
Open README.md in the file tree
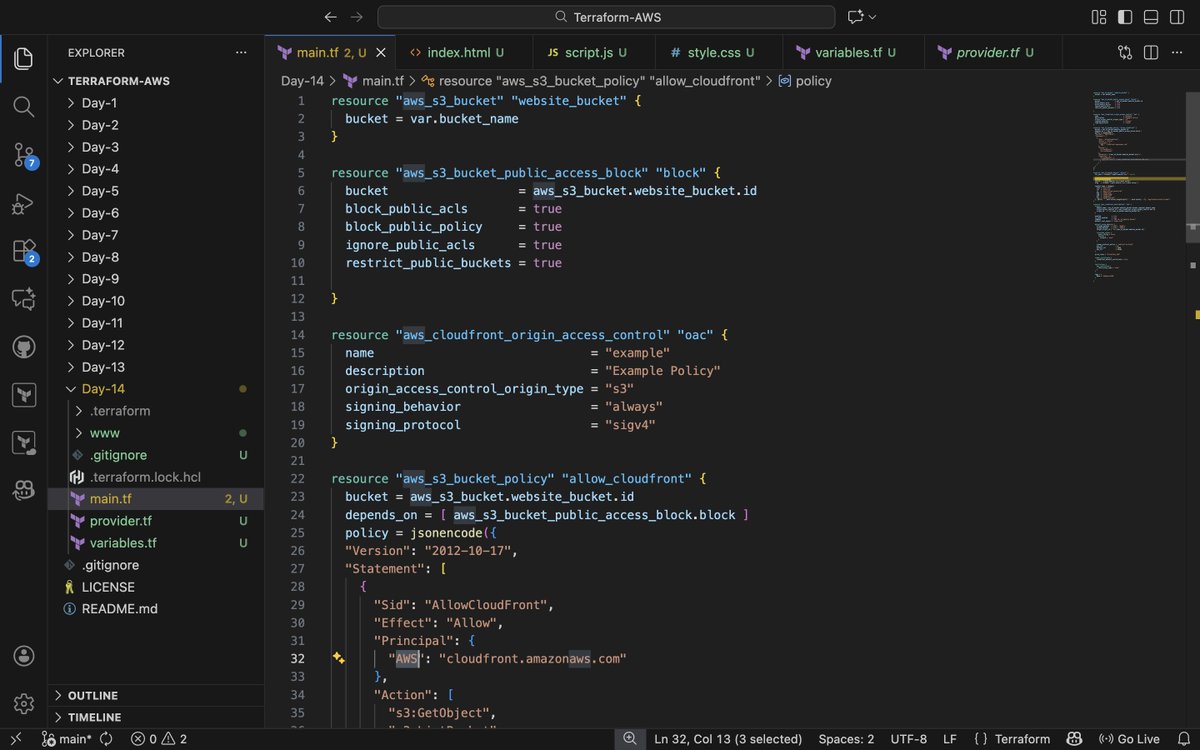[119, 609]
